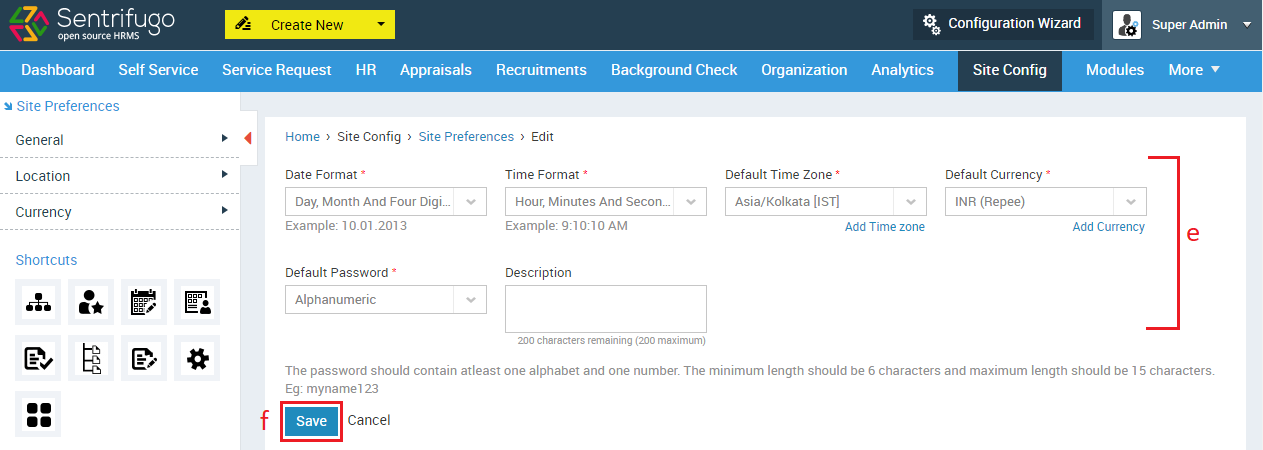Image resolution: width=1263 pixels, height=450 pixels.
Task: Open the document tree structure shortcut
Action: pyautogui.click(x=91, y=358)
